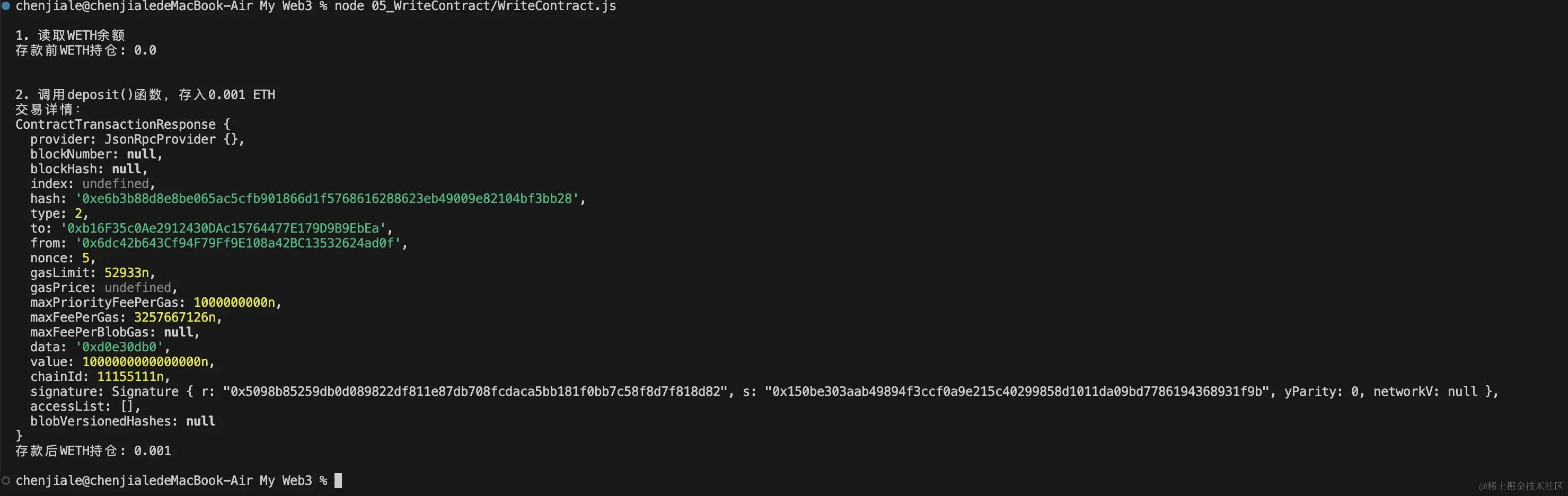Click the data value 0xd0e30db0
Viewport: 1568px width, 496px height.
[x=119, y=347]
